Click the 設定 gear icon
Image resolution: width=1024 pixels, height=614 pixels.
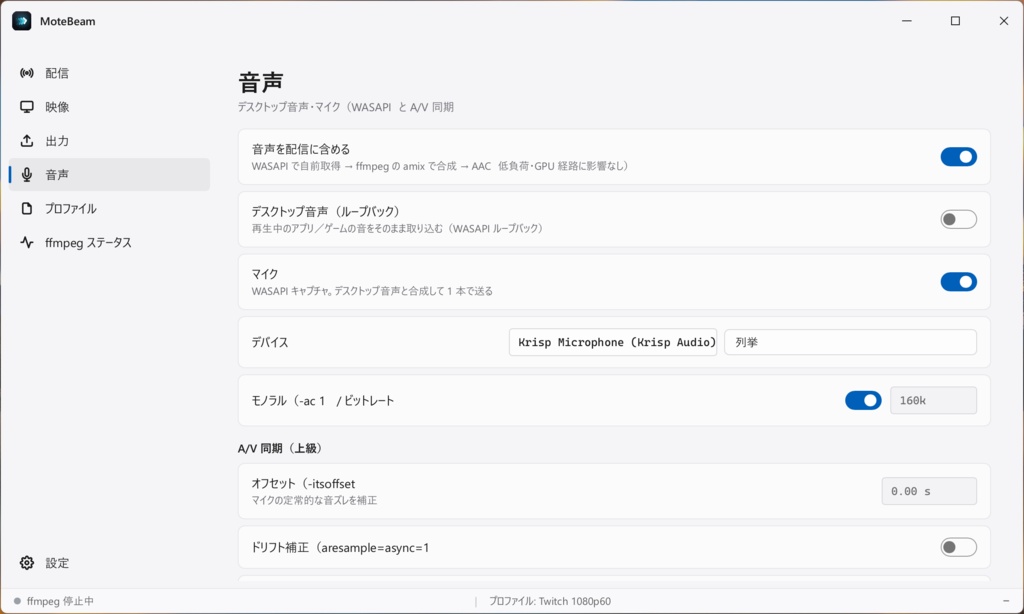[27, 563]
